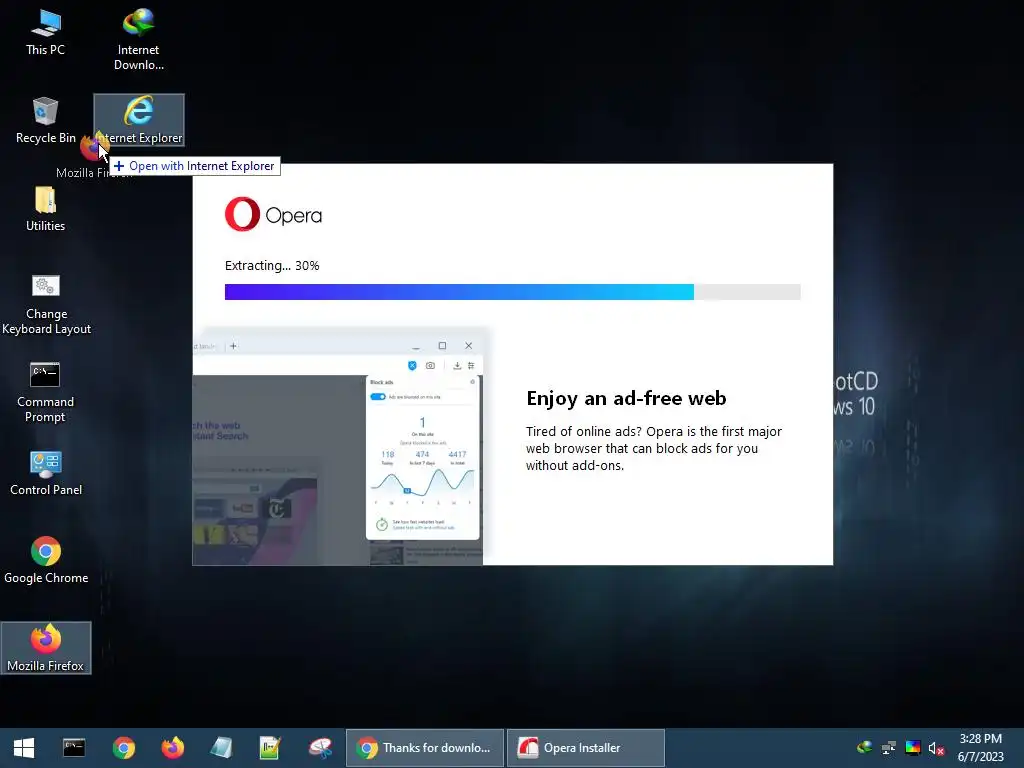The height and width of the screenshot is (768, 1024).
Task: Open the green notepad taskbar app
Action: 270,748
